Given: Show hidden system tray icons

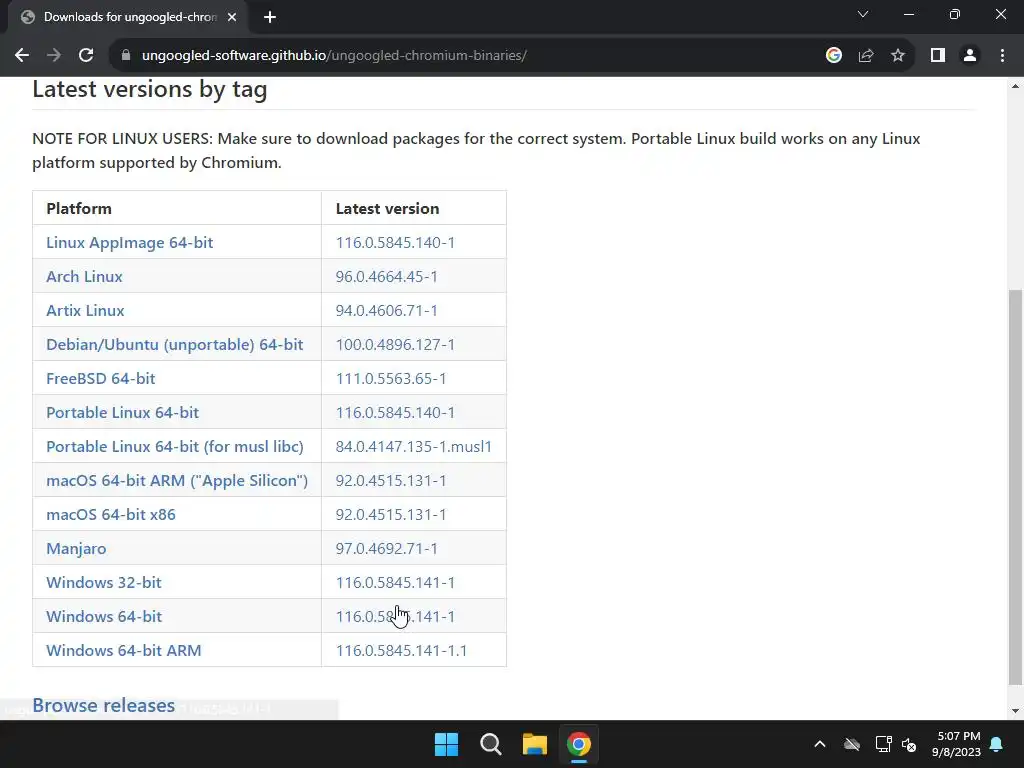Looking at the screenshot, I should pos(820,744).
